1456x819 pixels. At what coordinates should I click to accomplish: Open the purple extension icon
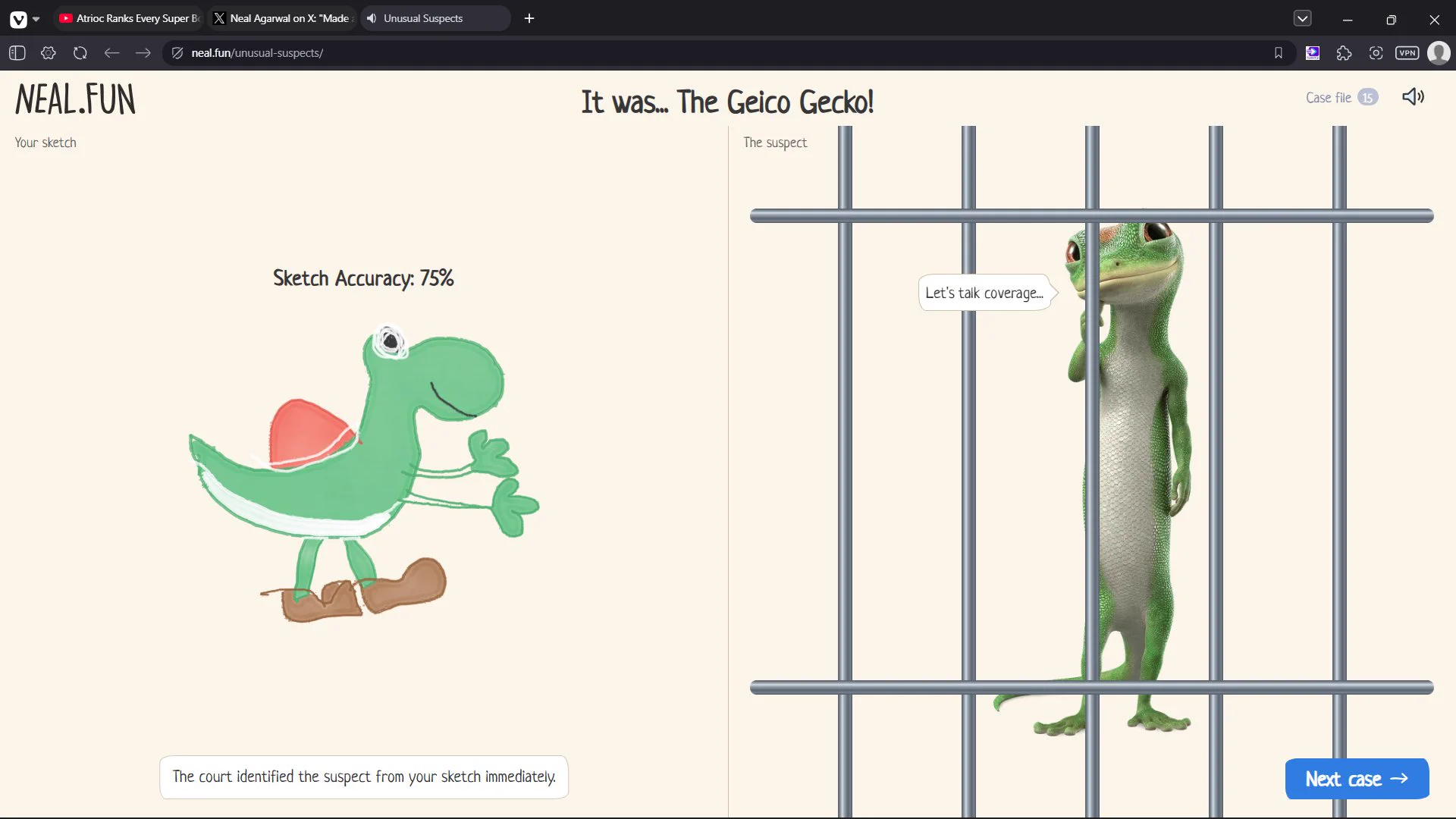pos(1313,53)
